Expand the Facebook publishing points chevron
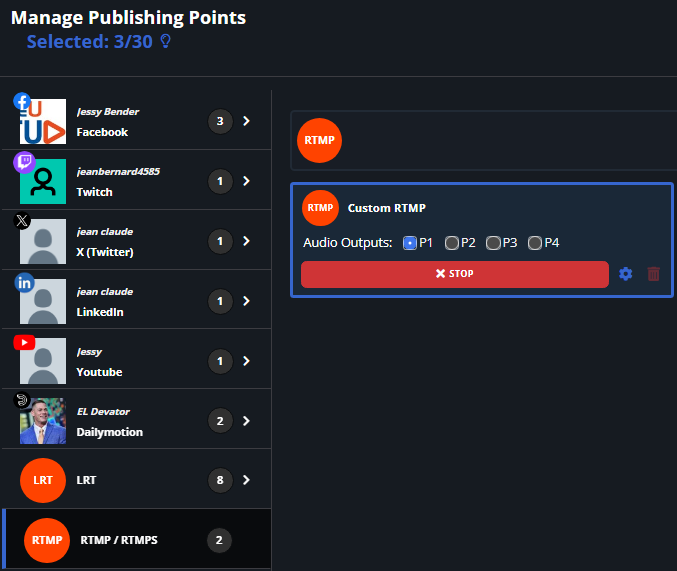This screenshot has width=677, height=571. pyautogui.click(x=246, y=121)
